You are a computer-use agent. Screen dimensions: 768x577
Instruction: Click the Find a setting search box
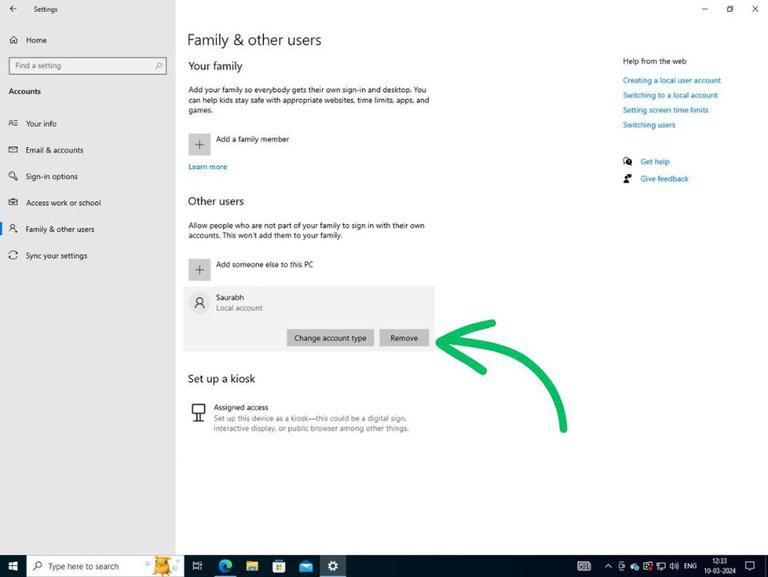pyautogui.click(x=88, y=66)
